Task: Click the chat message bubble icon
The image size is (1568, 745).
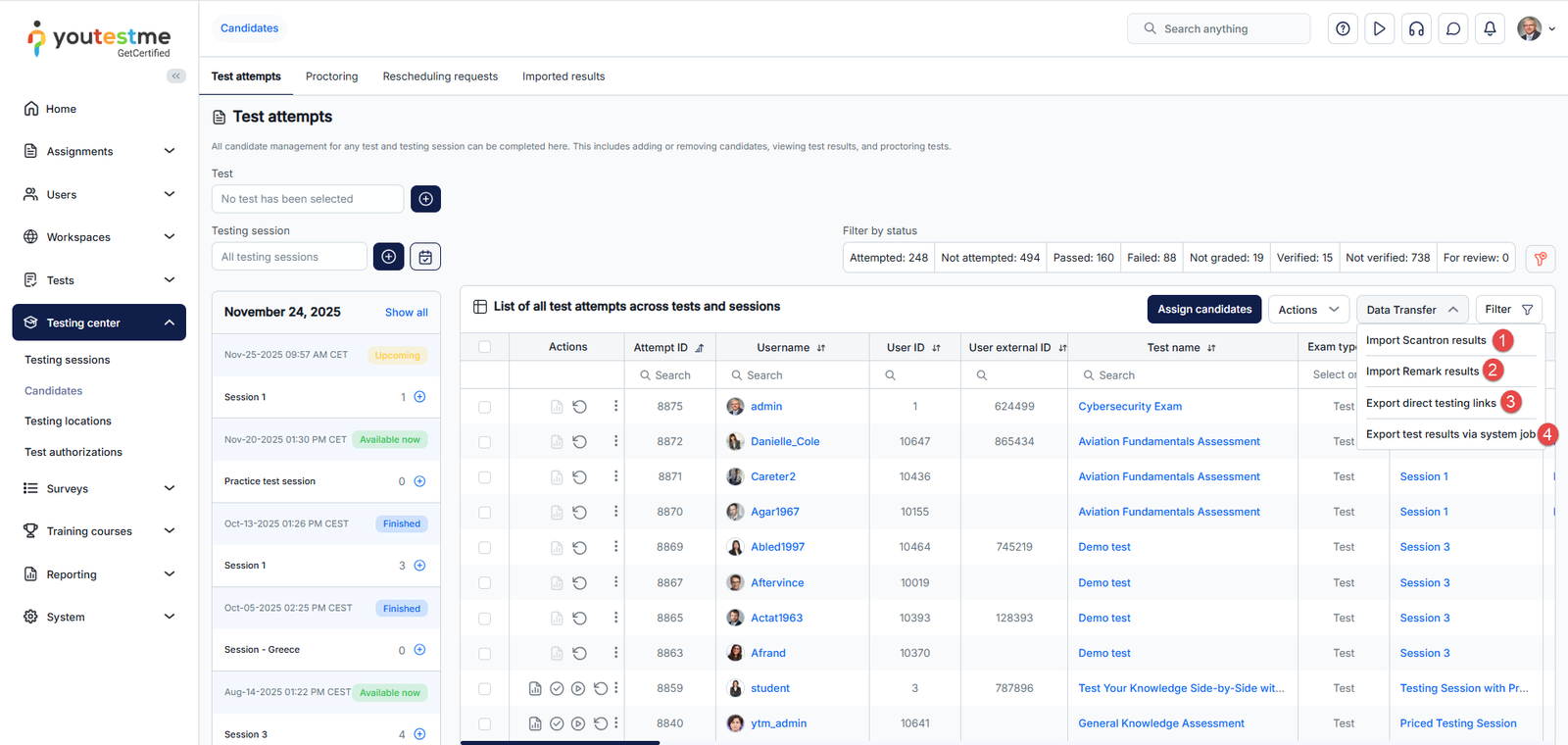Action: click(x=1453, y=28)
